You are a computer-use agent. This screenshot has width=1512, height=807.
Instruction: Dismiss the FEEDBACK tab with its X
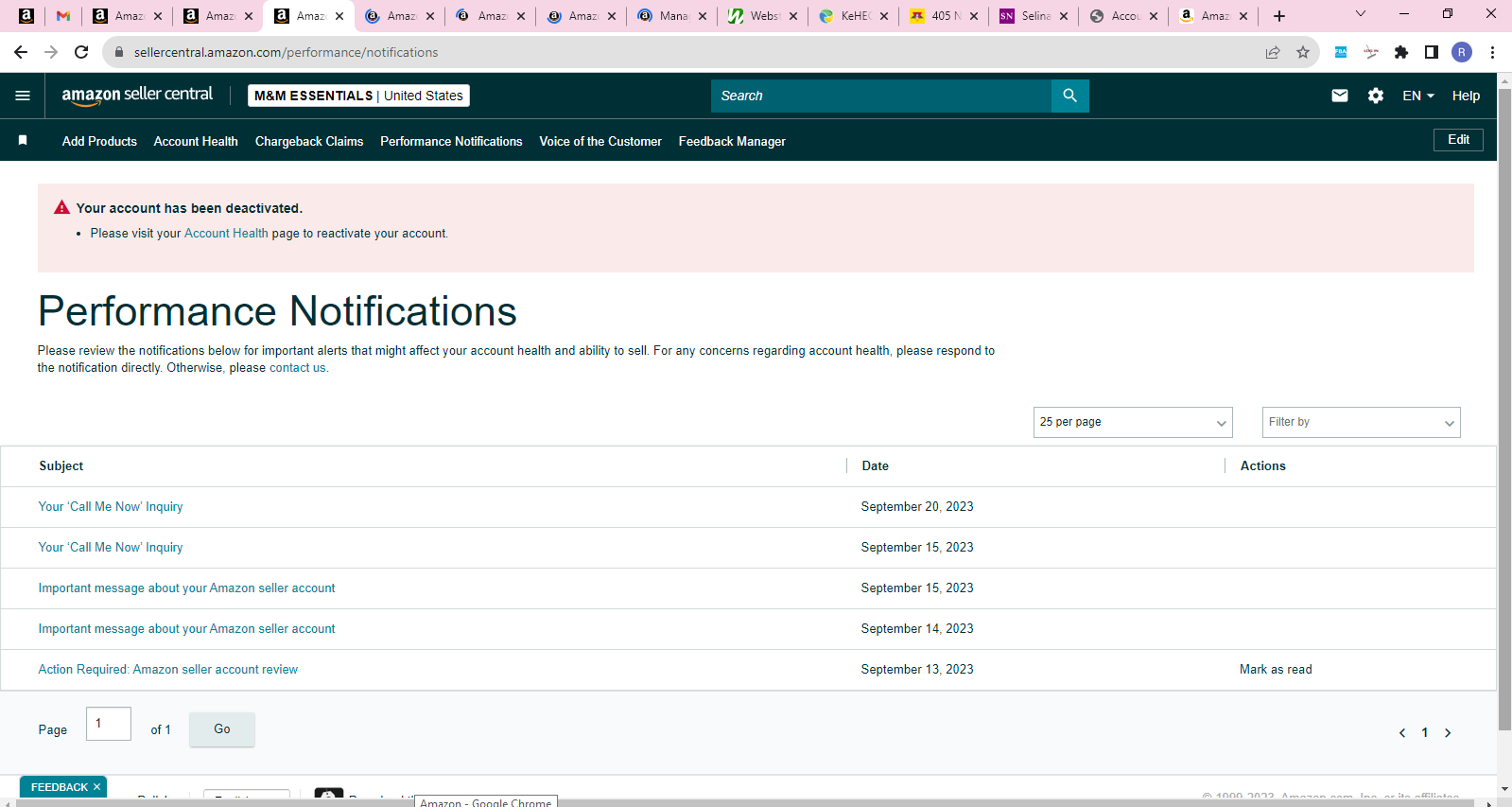point(96,787)
